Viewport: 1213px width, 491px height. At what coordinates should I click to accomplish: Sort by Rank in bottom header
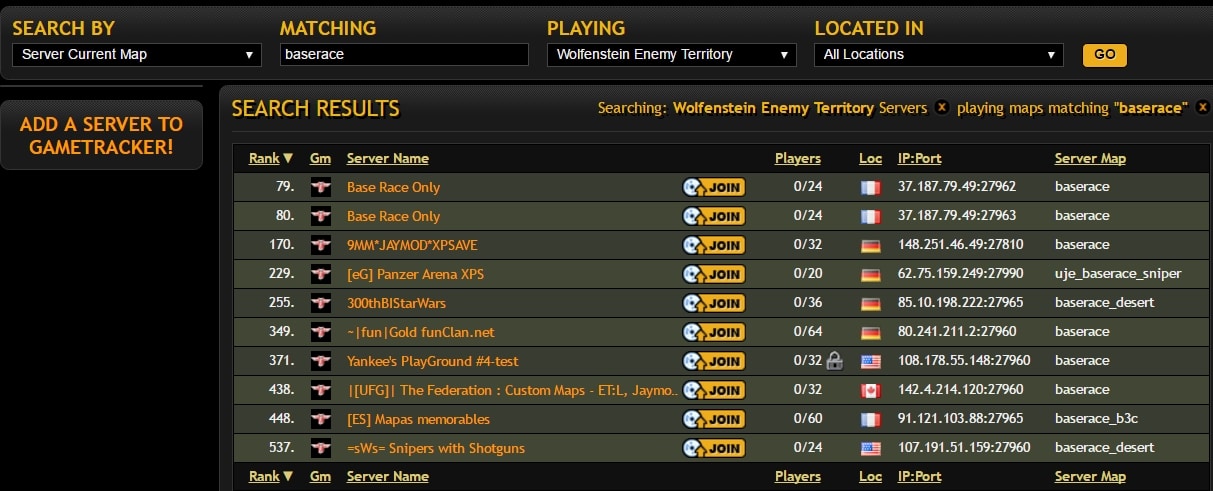pos(271,476)
